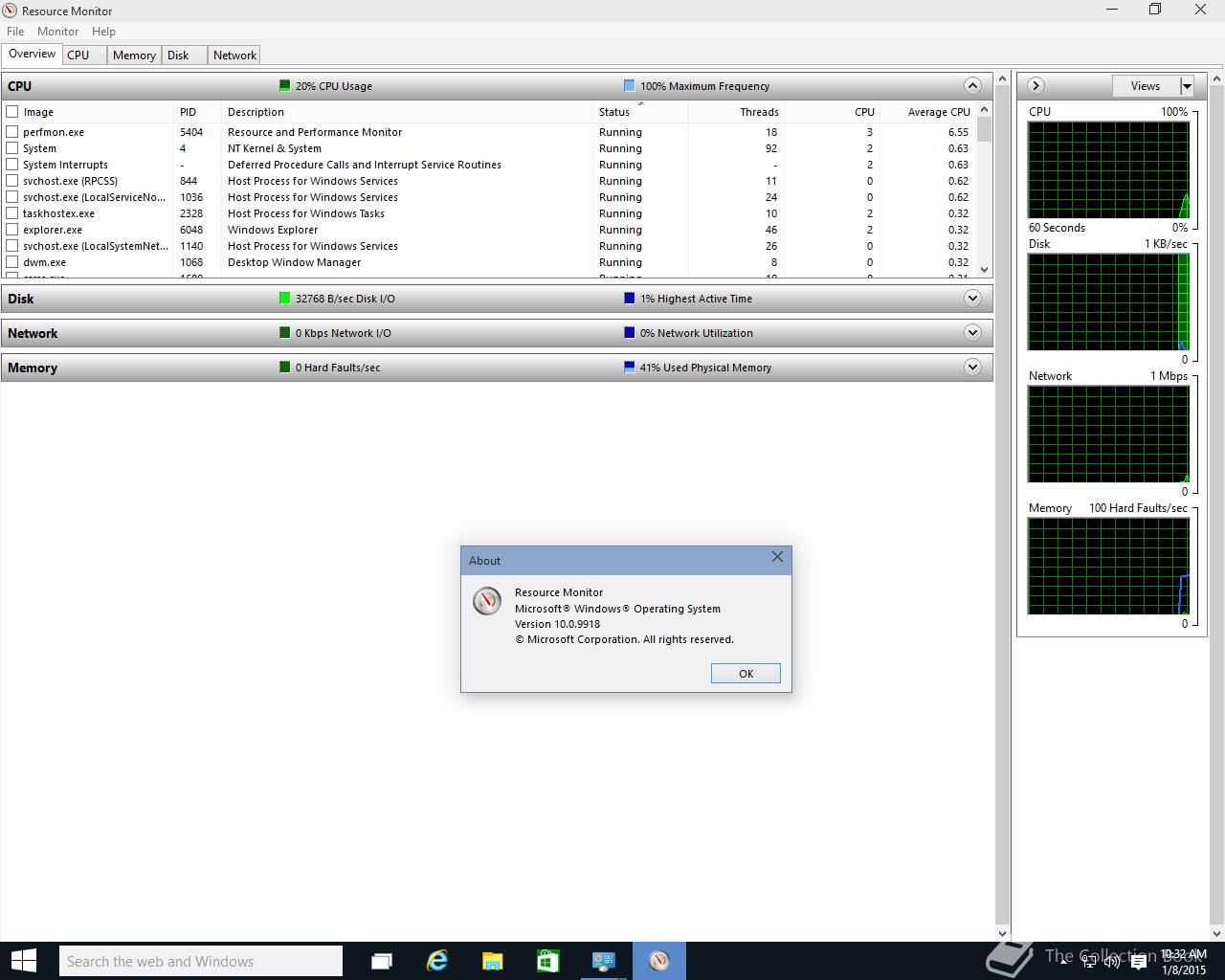Click the Resource Monitor taskbar icon

tap(658, 961)
